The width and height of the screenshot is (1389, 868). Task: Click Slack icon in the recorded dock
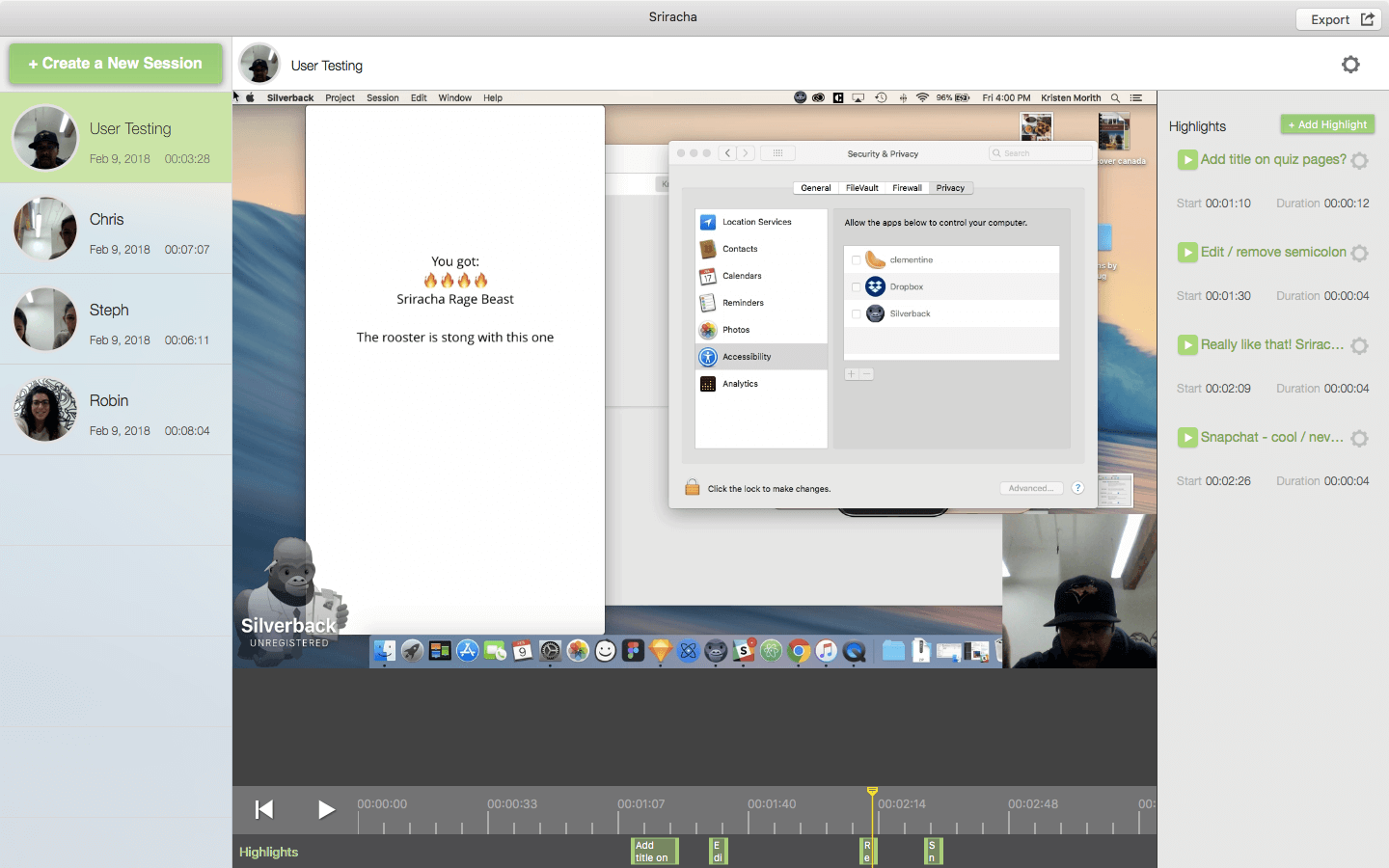pos(744,651)
